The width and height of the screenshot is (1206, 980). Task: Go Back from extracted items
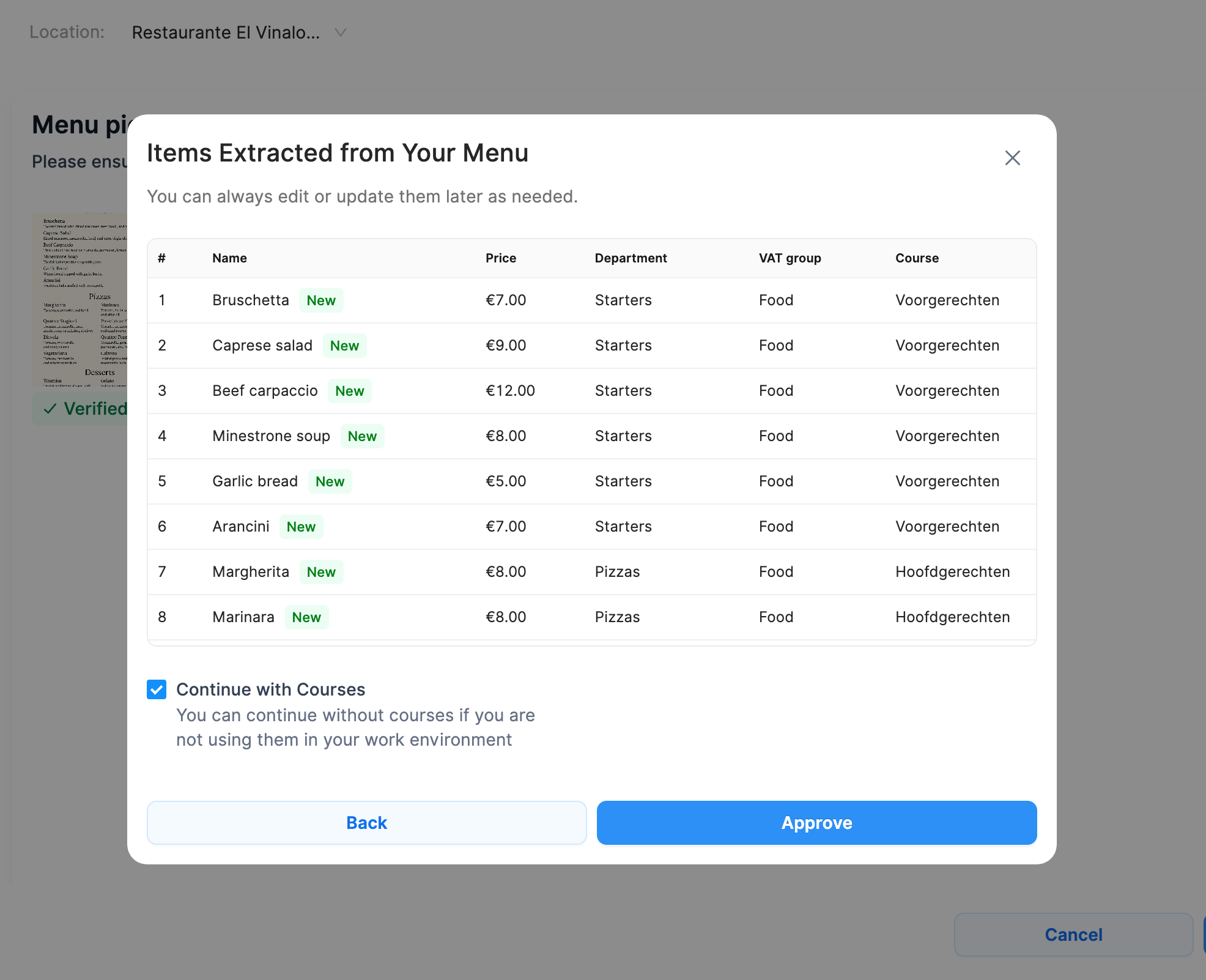[x=366, y=823]
